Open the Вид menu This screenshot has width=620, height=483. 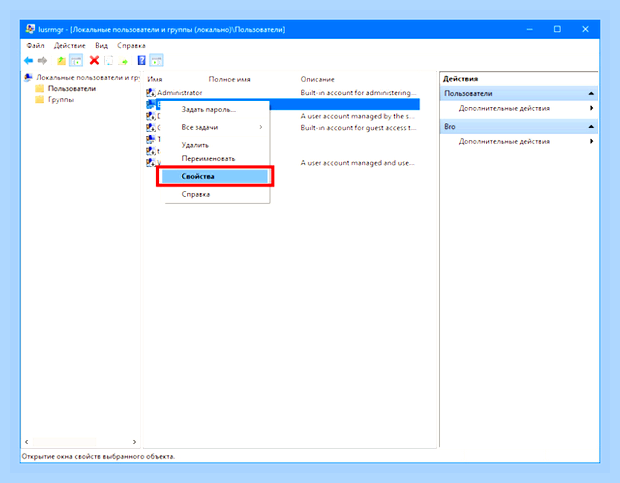(x=101, y=45)
